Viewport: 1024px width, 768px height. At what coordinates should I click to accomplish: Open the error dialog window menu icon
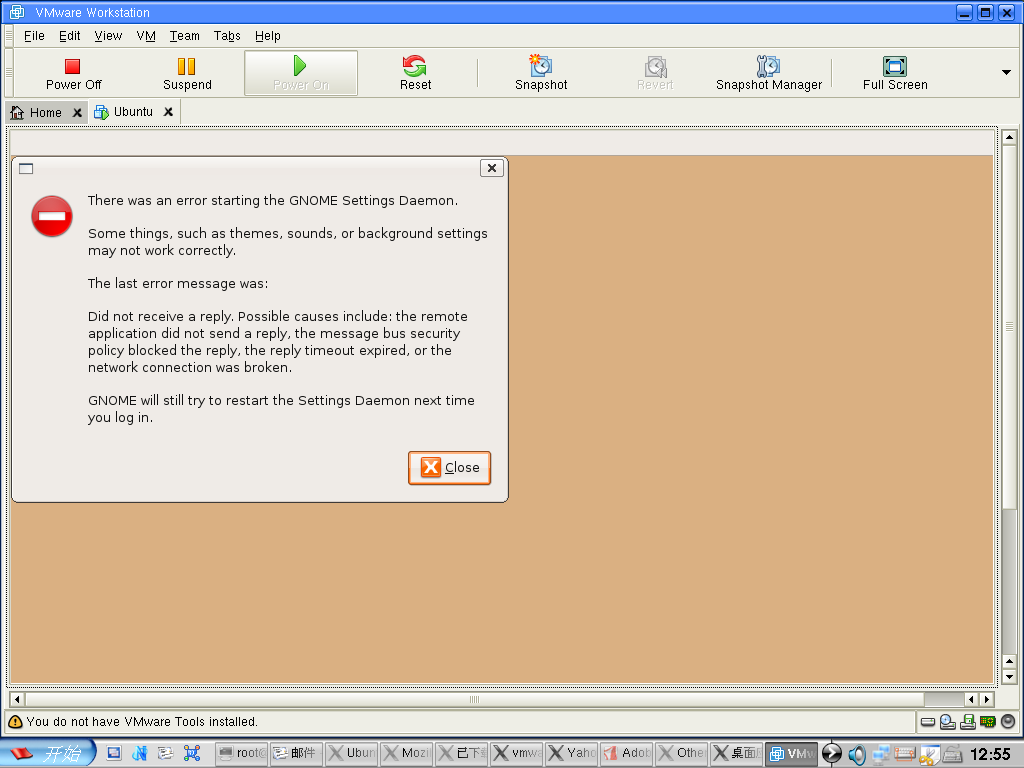click(26, 168)
